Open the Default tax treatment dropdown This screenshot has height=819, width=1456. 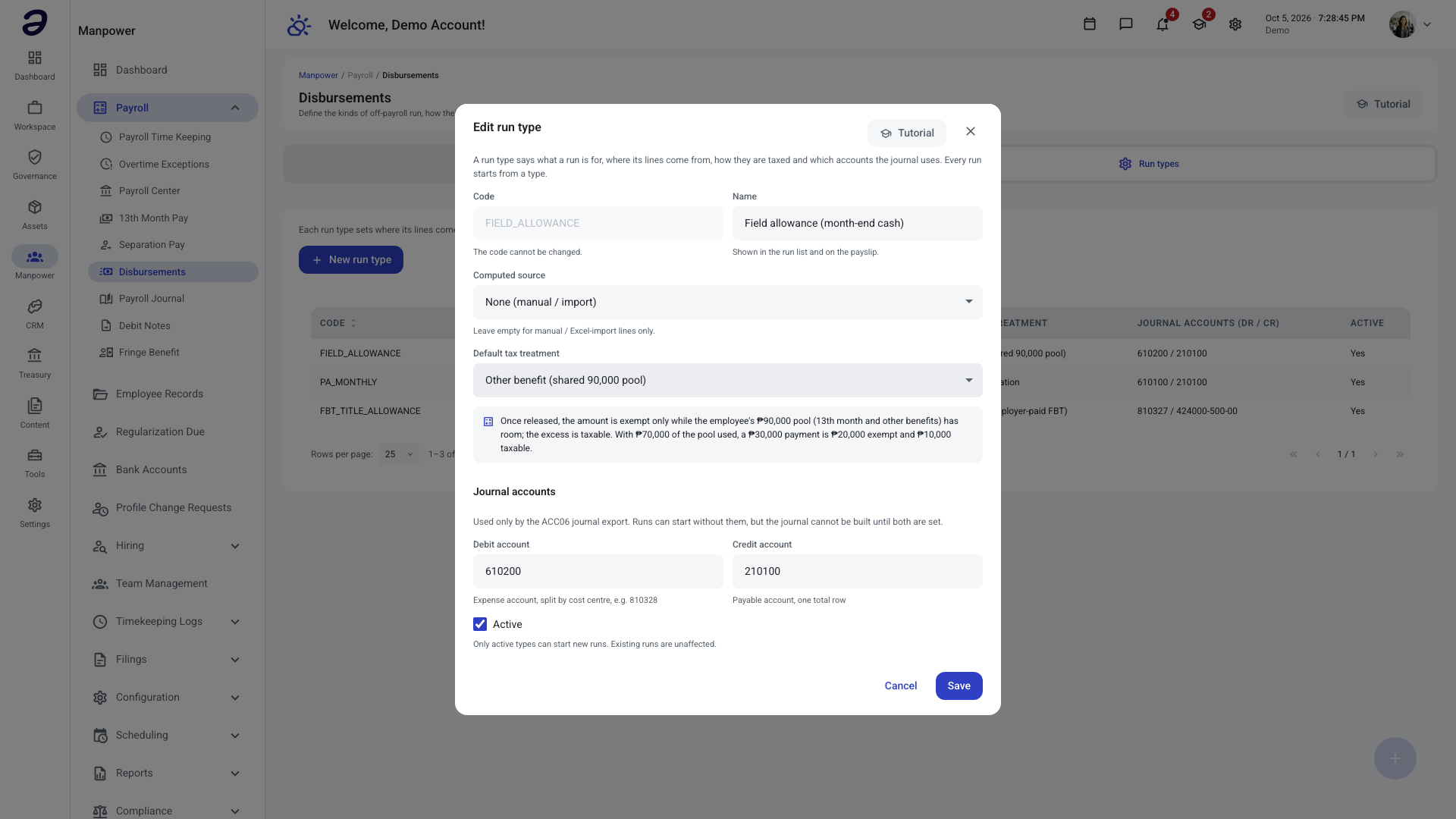[x=728, y=380]
